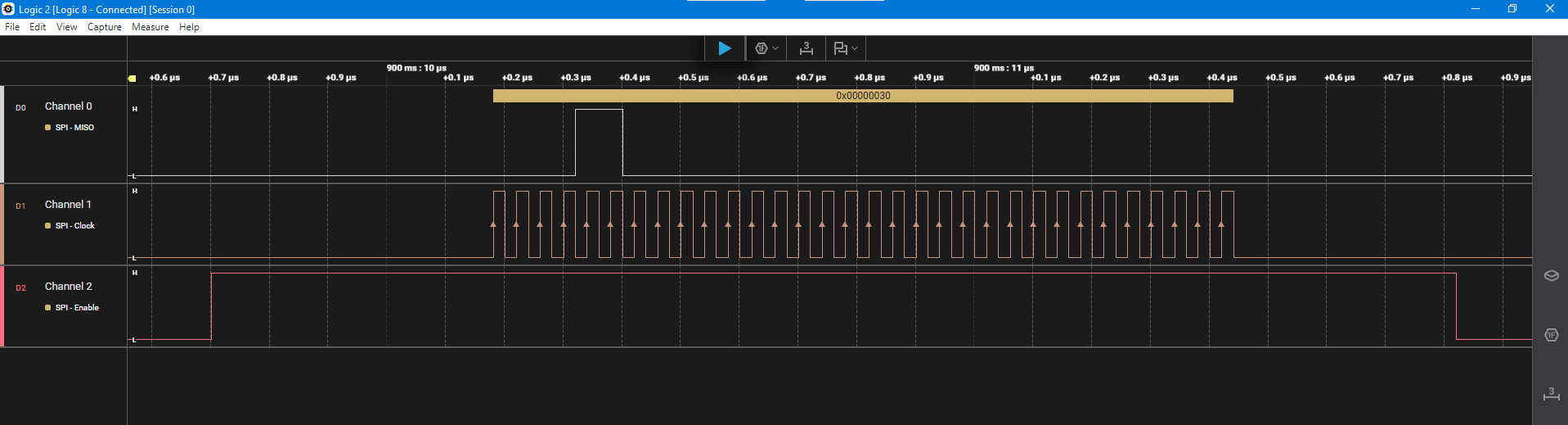The width and height of the screenshot is (1568, 425).
Task: Click the yellow trigger marker on the timeline
Action: coord(133,79)
